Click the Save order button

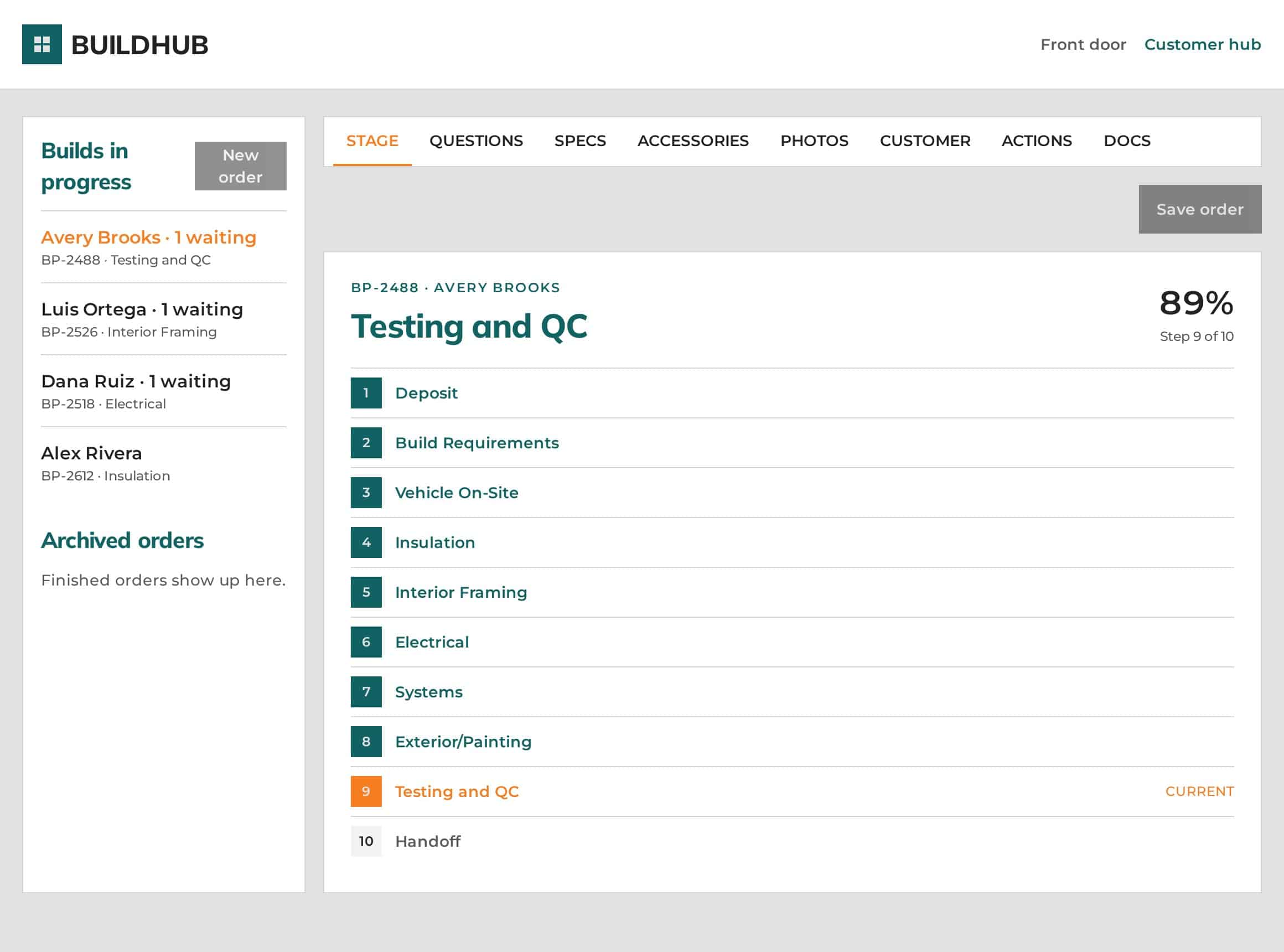(x=1200, y=209)
